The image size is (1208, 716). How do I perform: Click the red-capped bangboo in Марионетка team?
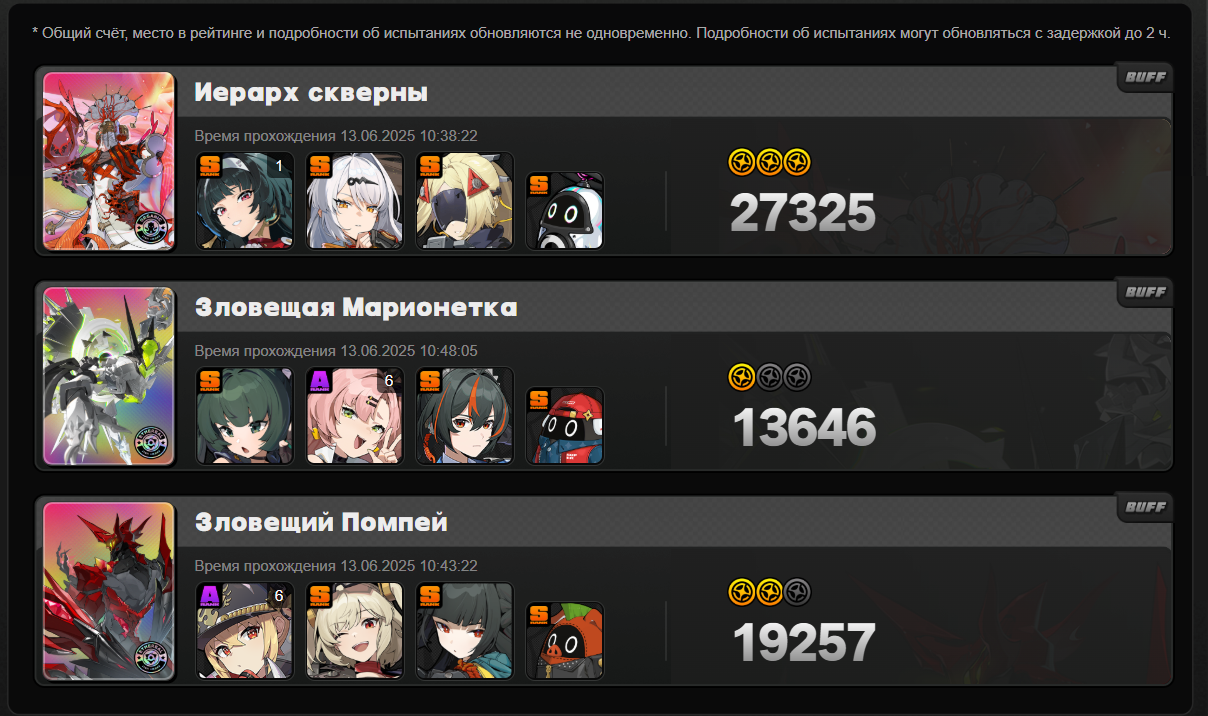[565, 425]
